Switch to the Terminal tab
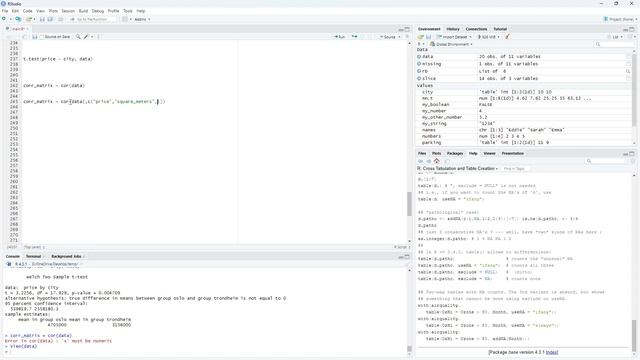 point(33,256)
